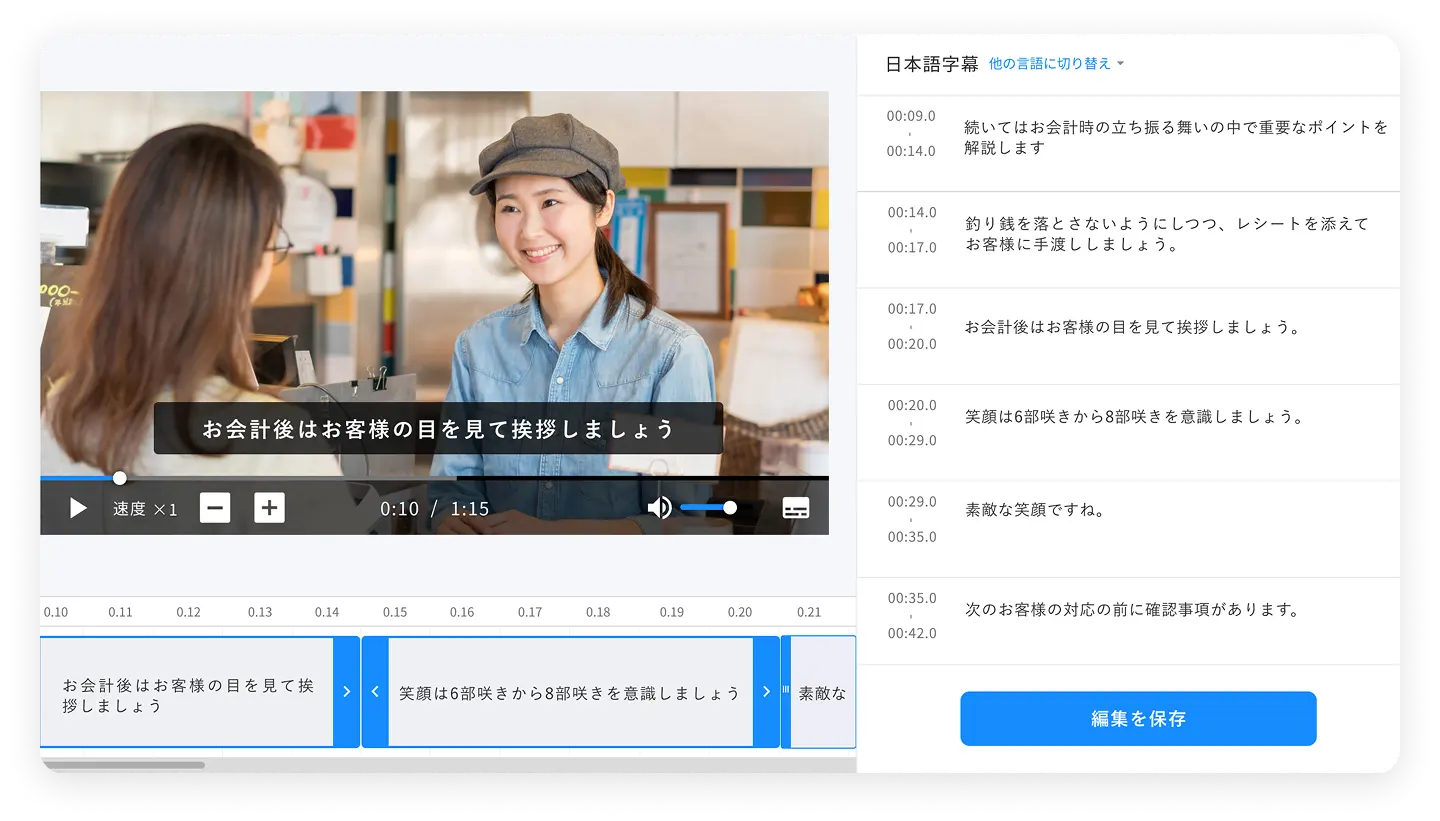1440x821 pixels.
Task: Select subtitle 釣り銭を落とさないように entry
Action: pyautogui.click(x=1165, y=234)
